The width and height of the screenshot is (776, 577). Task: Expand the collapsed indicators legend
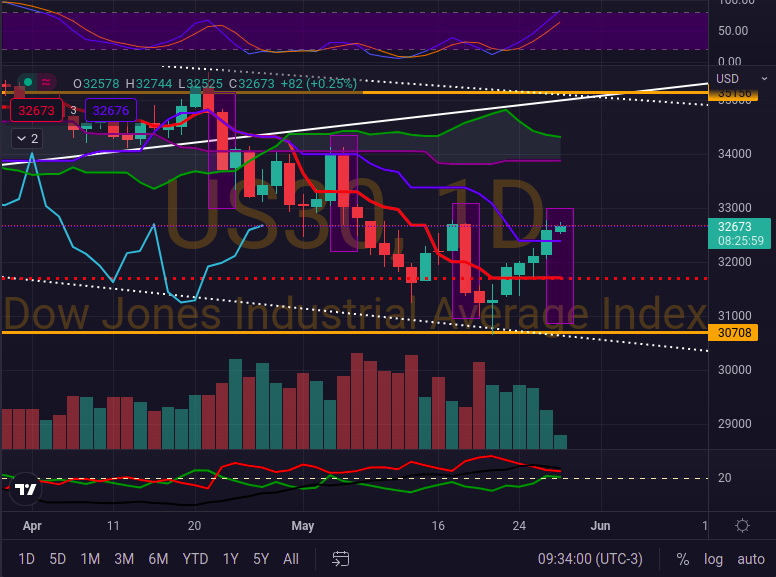(x=27, y=139)
